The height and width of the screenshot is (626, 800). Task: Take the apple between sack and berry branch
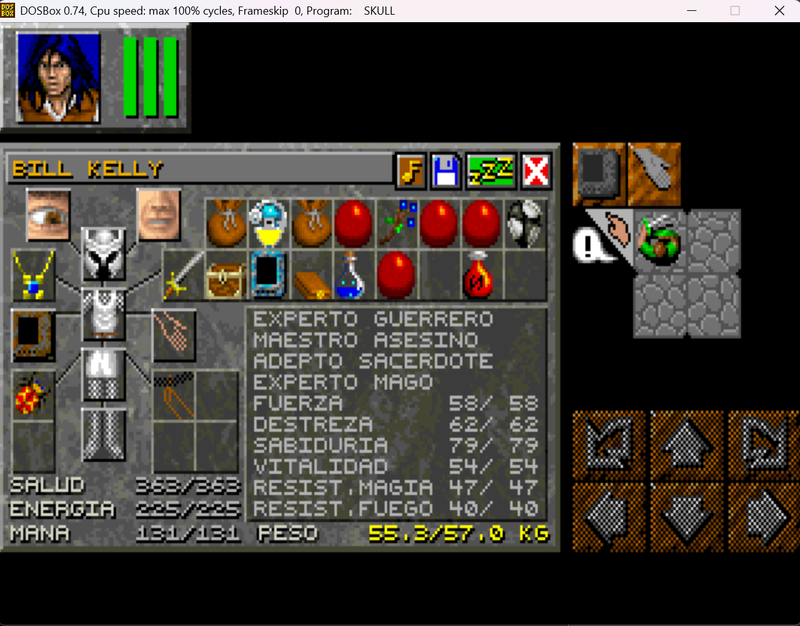[354, 223]
